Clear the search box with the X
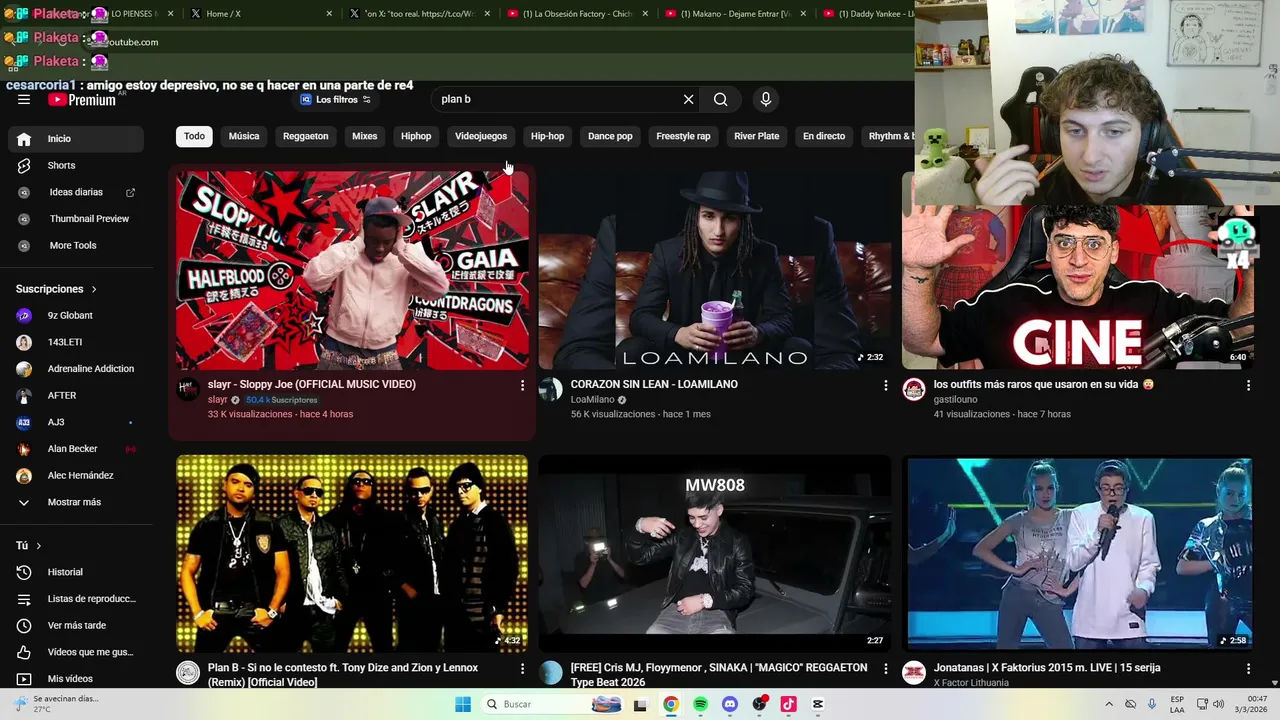 point(688,99)
